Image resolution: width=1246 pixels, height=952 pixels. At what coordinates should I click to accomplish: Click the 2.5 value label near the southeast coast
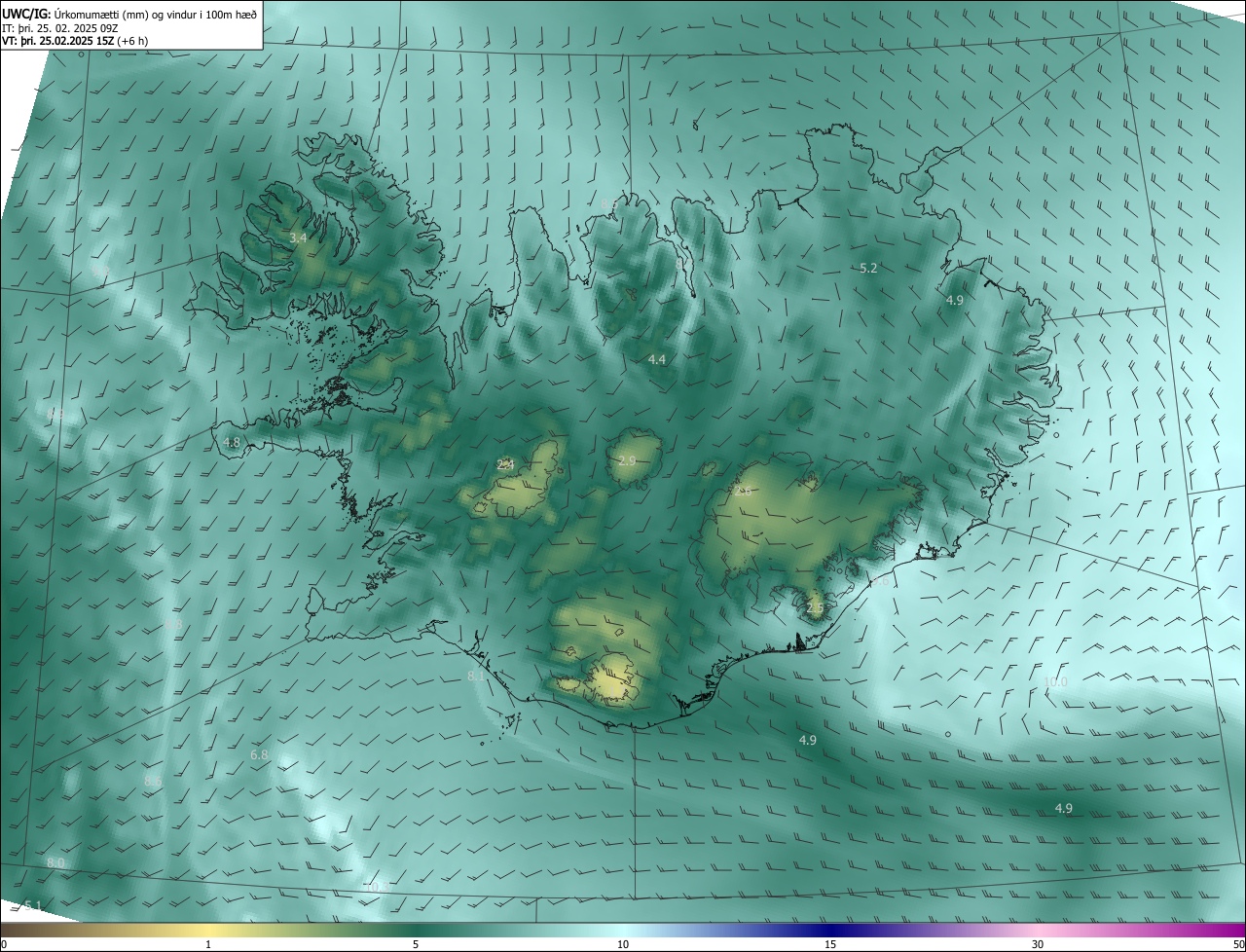(816, 608)
